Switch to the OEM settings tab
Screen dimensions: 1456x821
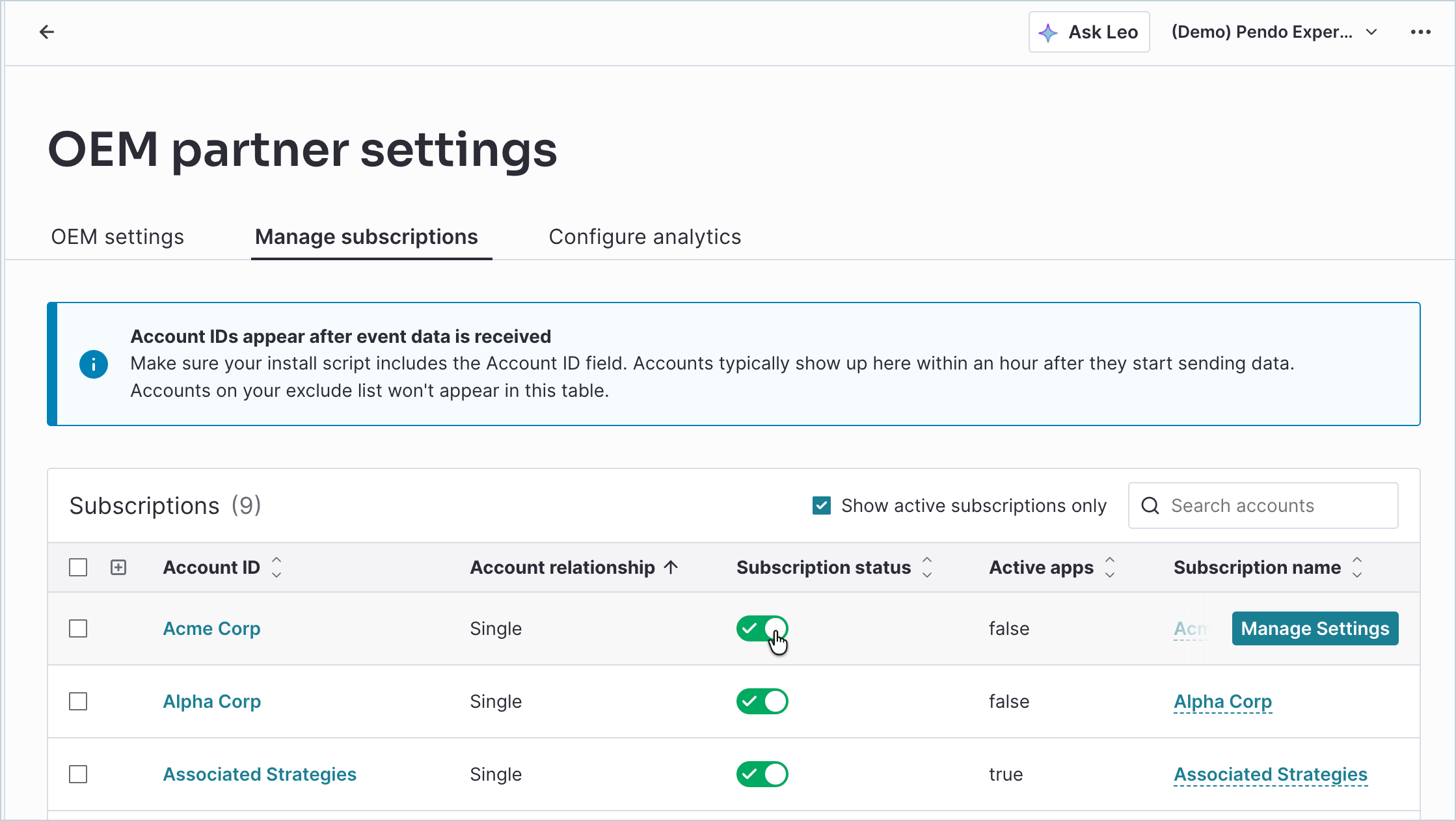(x=118, y=237)
